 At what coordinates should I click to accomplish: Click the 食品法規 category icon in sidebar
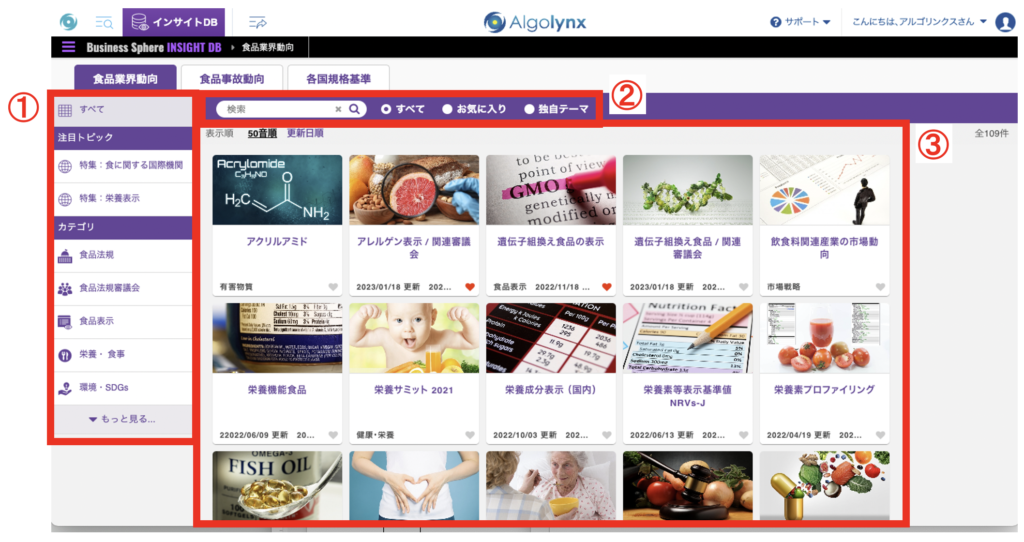(x=65, y=255)
